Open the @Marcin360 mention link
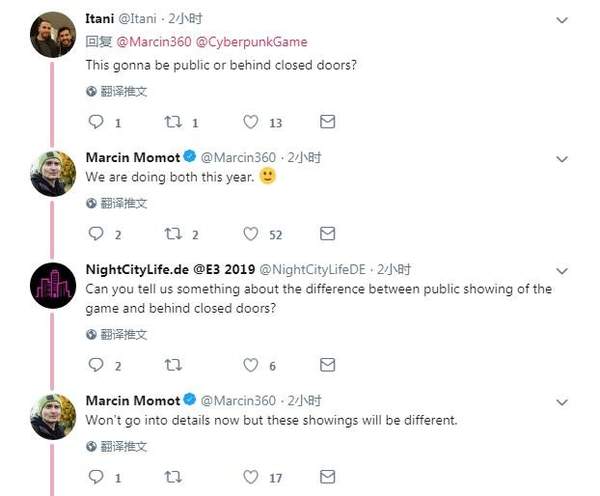The image size is (600, 496). pos(153,42)
